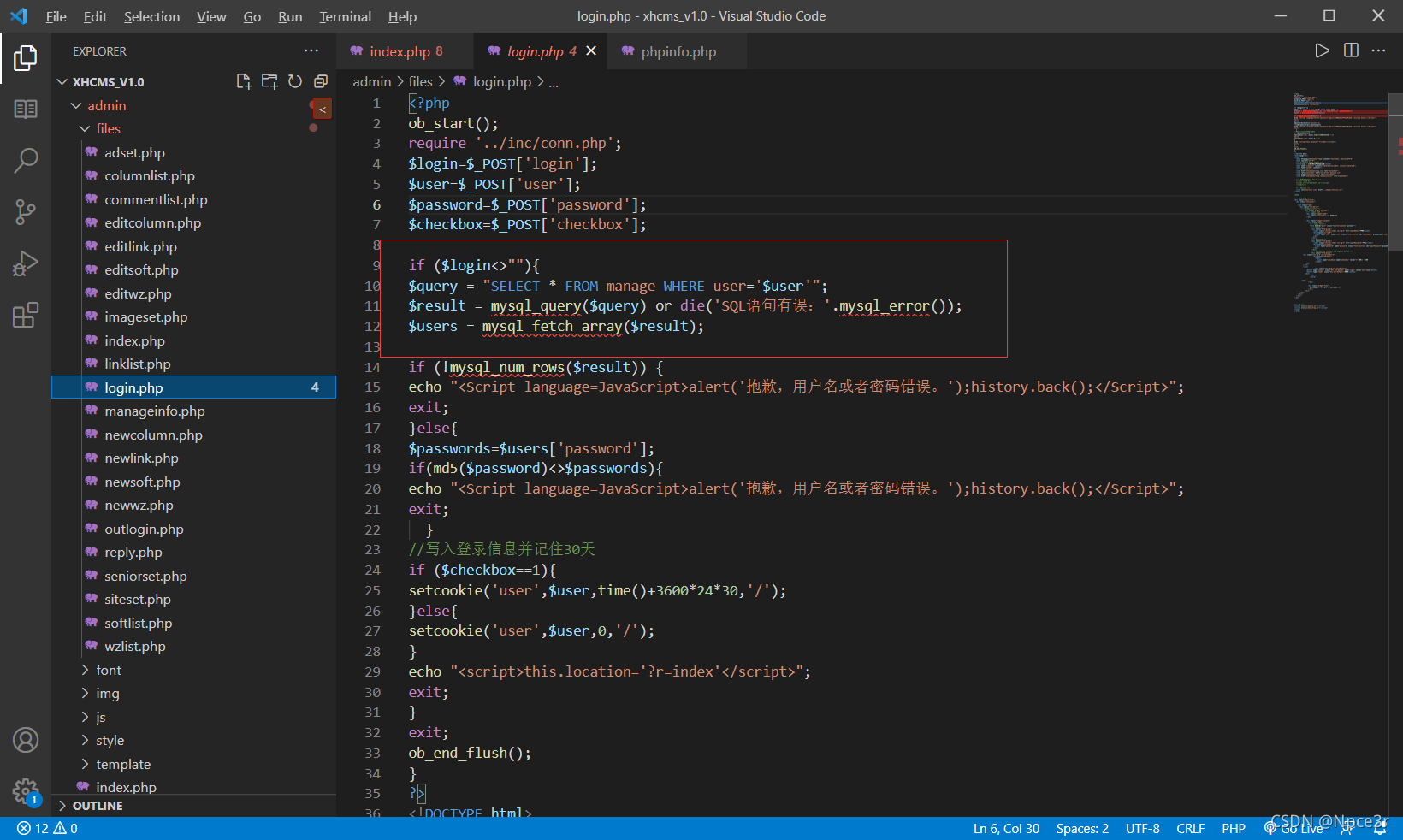Open the Terminal menu
1403x840 pixels.
[x=345, y=16]
